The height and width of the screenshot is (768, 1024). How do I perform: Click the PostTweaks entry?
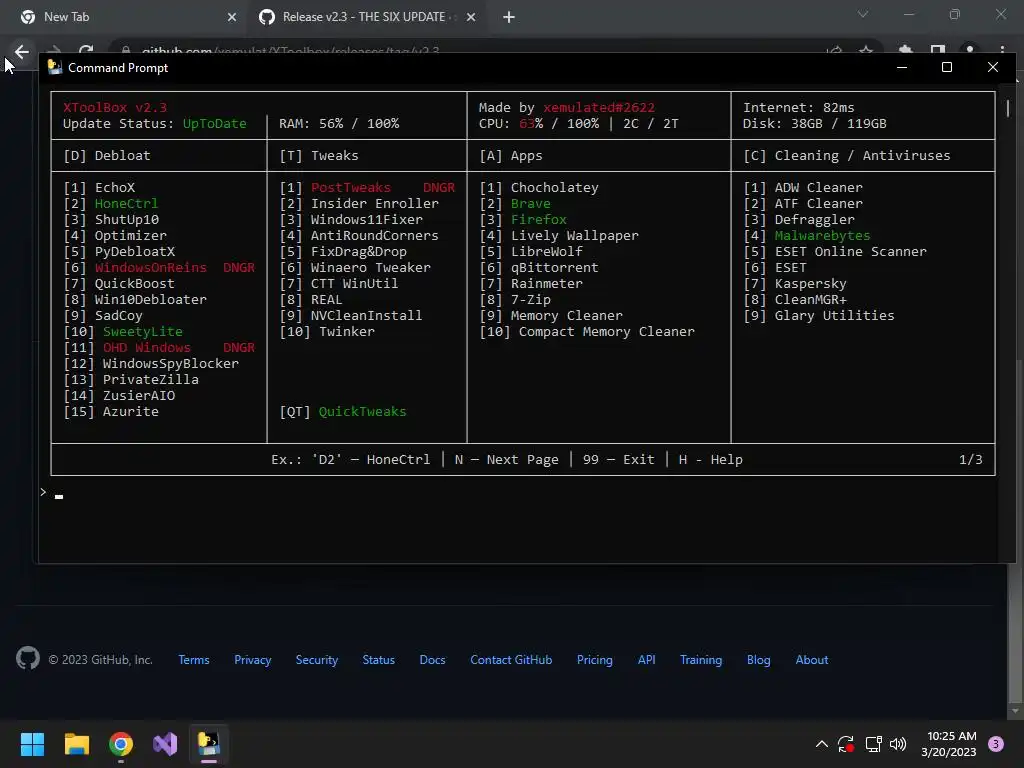(x=351, y=187)
